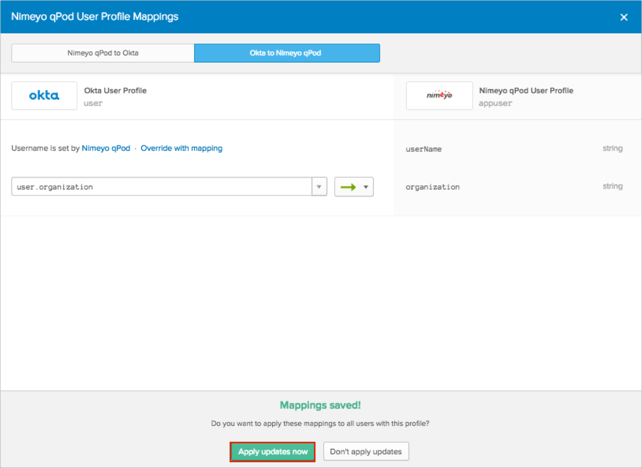
Task: Click the Mappings saved! confirmation message
Action: pyautogui.click(x=320, y=407)
